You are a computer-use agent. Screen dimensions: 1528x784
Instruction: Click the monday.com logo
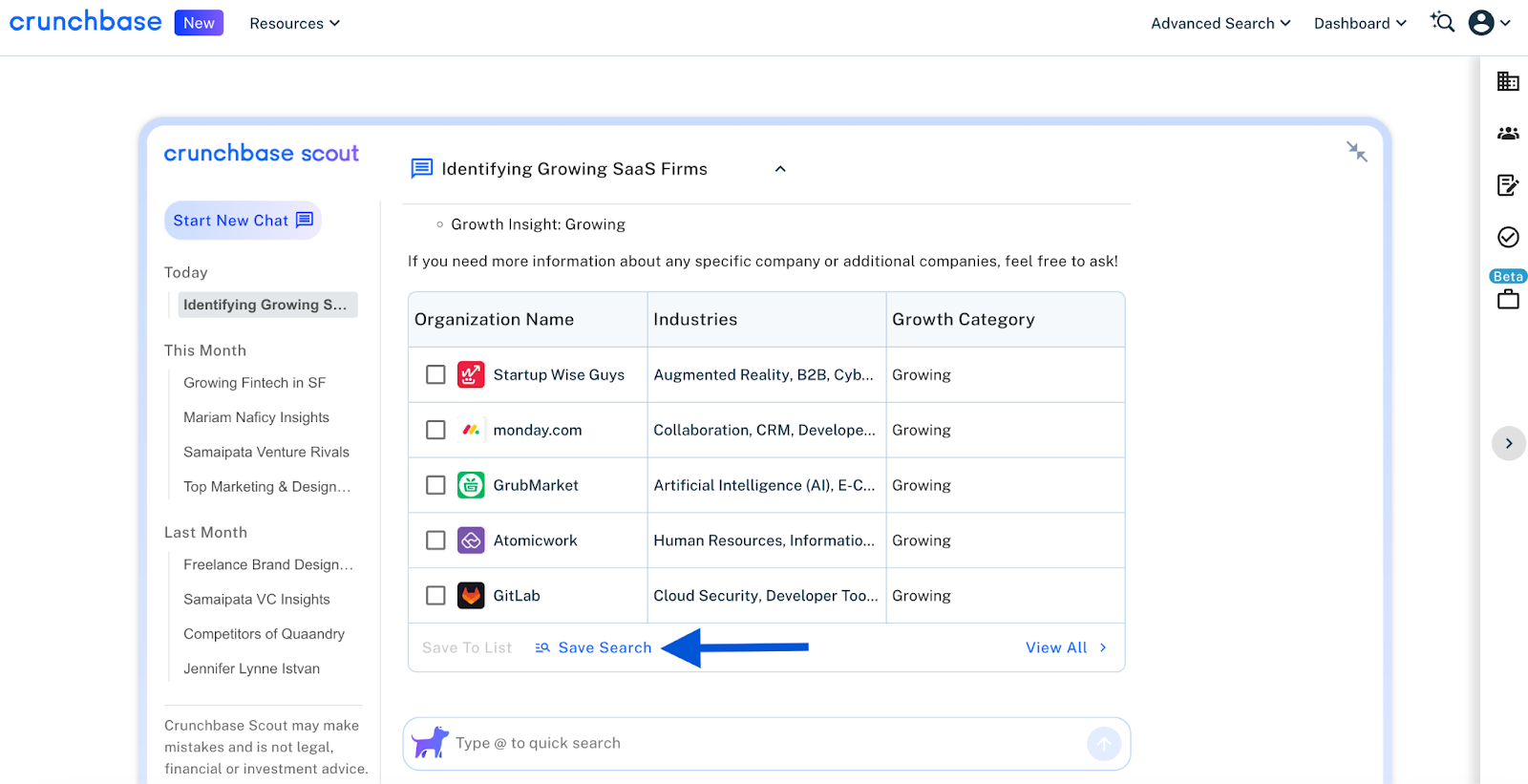click(x=471, y=430)
